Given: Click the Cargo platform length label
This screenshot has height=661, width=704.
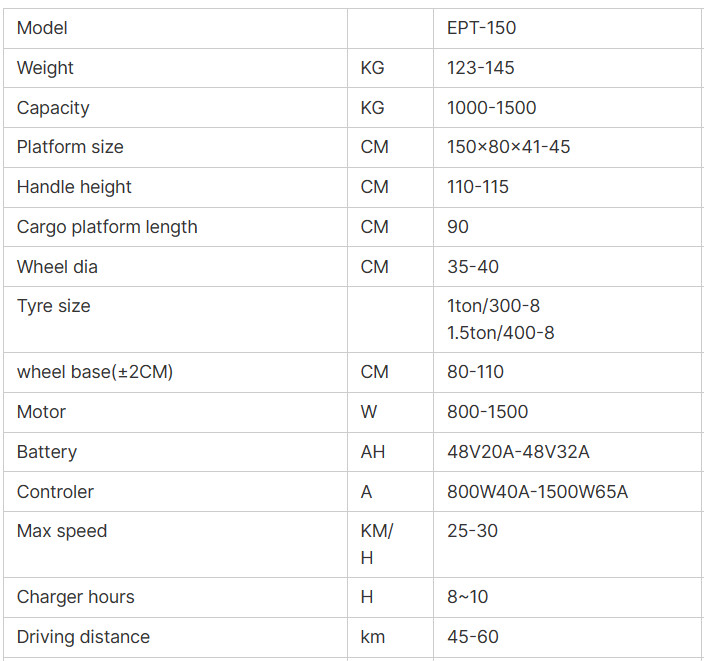Looking at the screenshot, I should [x=107, y=227].
